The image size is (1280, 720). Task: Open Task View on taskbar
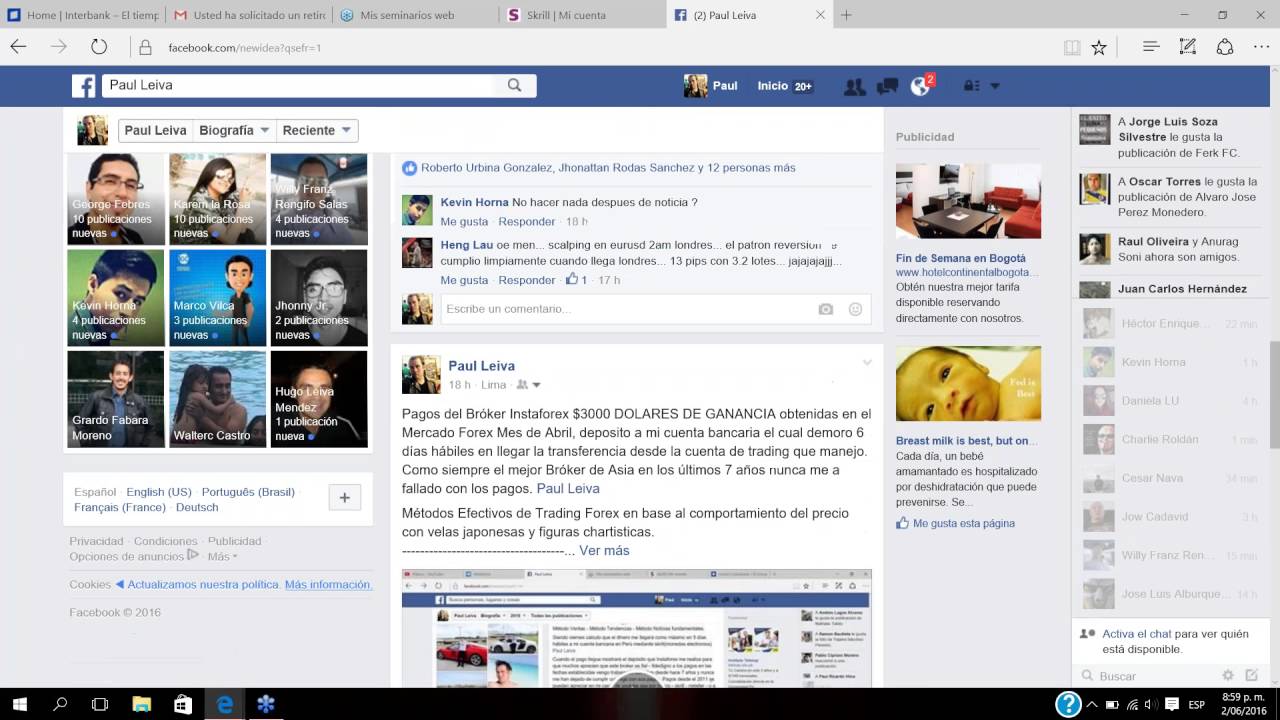click(100, 704)
